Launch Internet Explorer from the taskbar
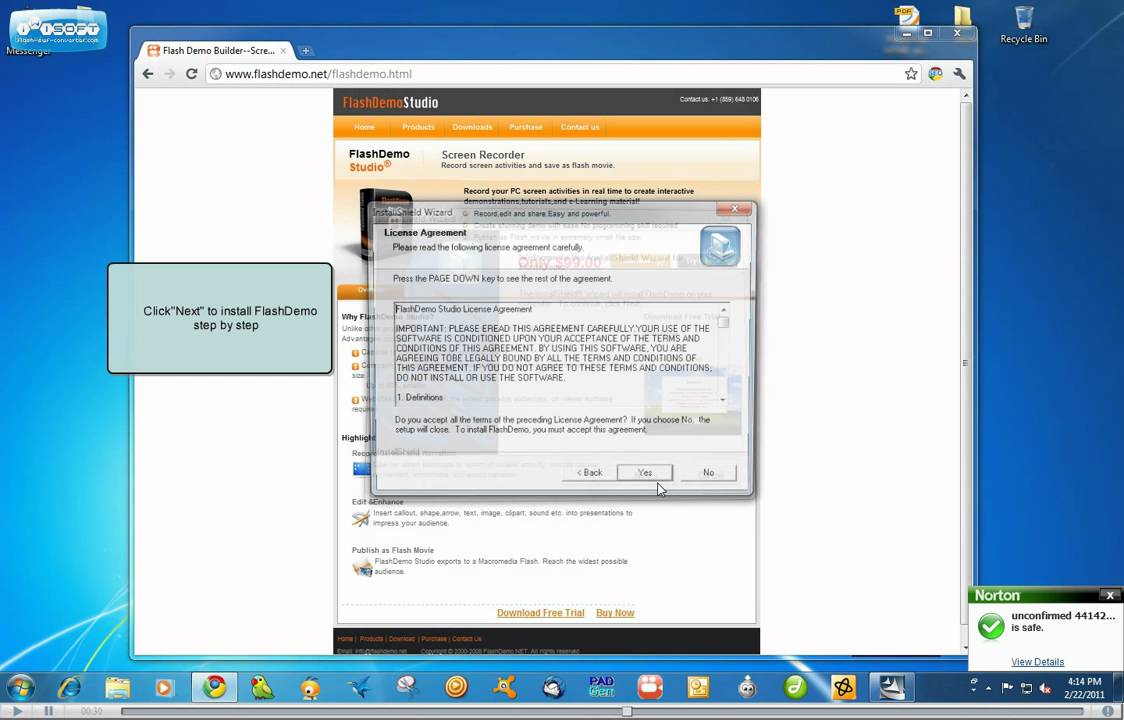1124x720 pixels. click(69, 688)
